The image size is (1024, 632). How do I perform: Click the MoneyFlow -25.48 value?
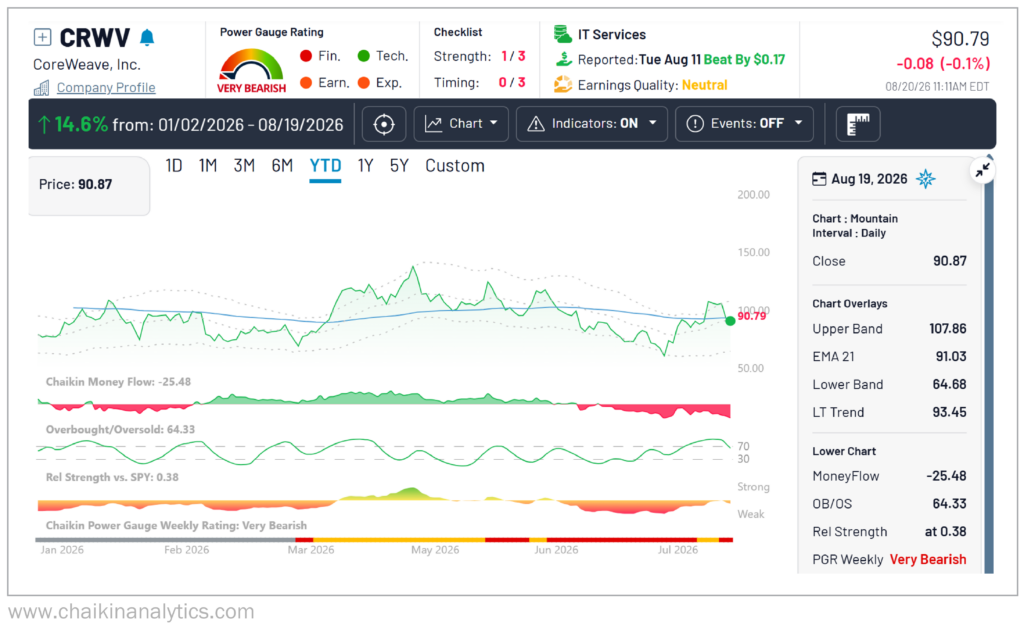click(946, 476)
